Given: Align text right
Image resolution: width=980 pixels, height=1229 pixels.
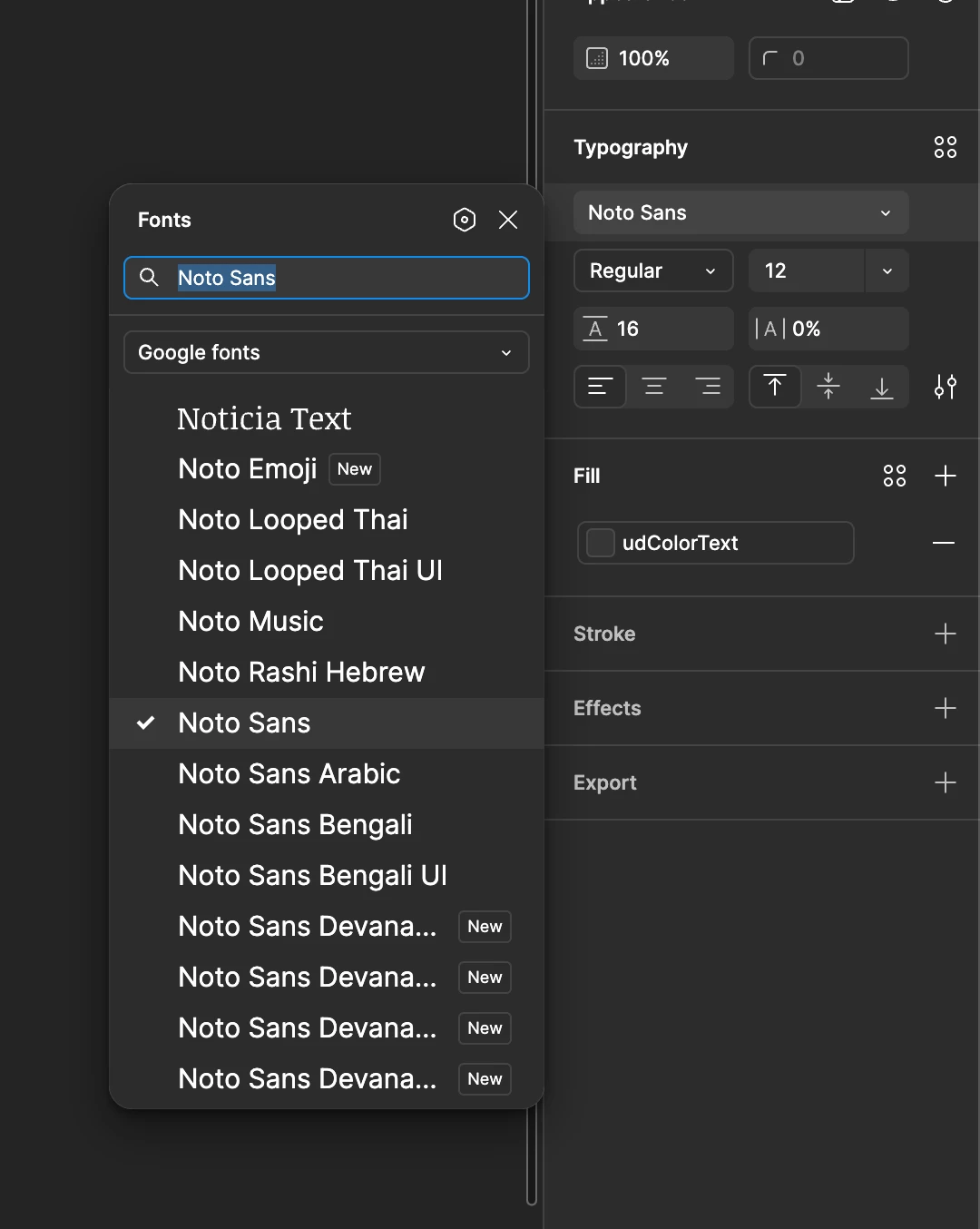Looking at the screenshot, I should (708, 387).
